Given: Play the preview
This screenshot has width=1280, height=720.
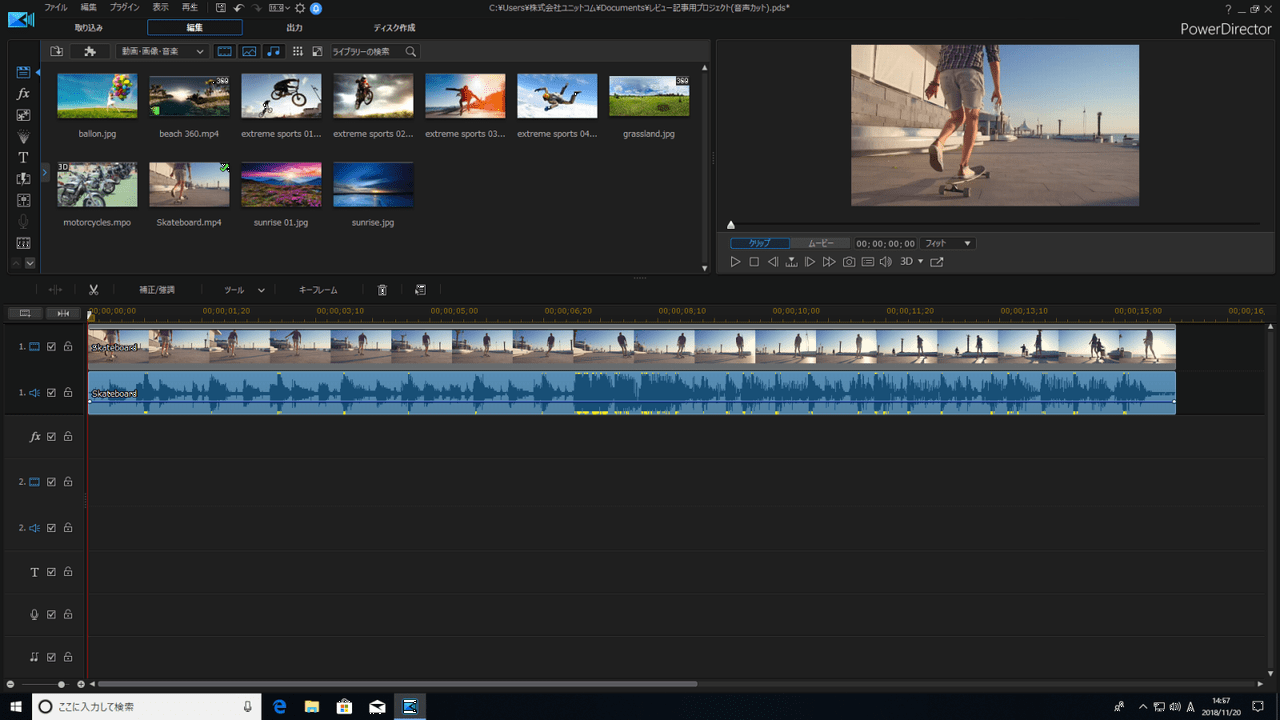Looking at the screenshot, I should 735,261.
